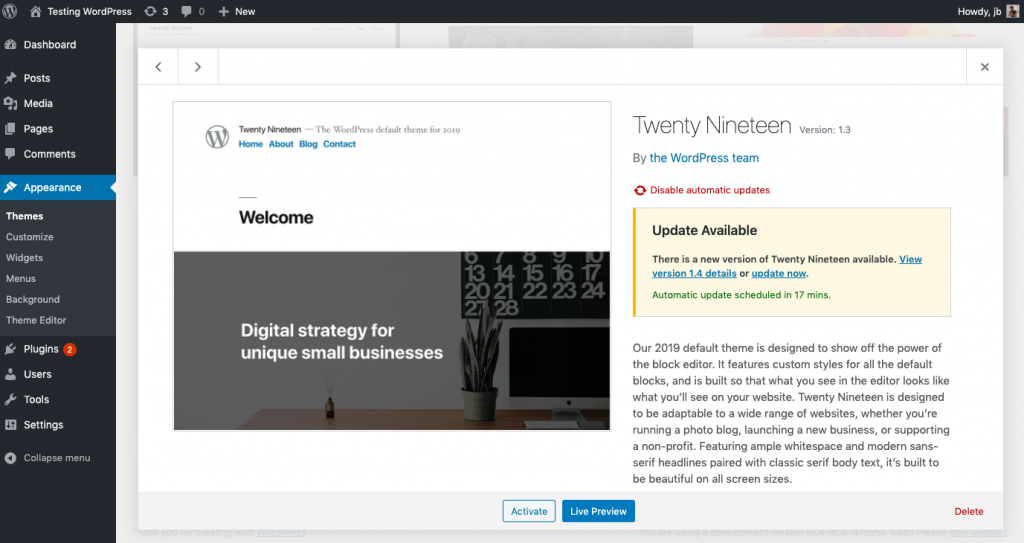Disable automatic updates for Twenty Nineteen
This screenshot has width=1024, height=543.
coord(710,190)
